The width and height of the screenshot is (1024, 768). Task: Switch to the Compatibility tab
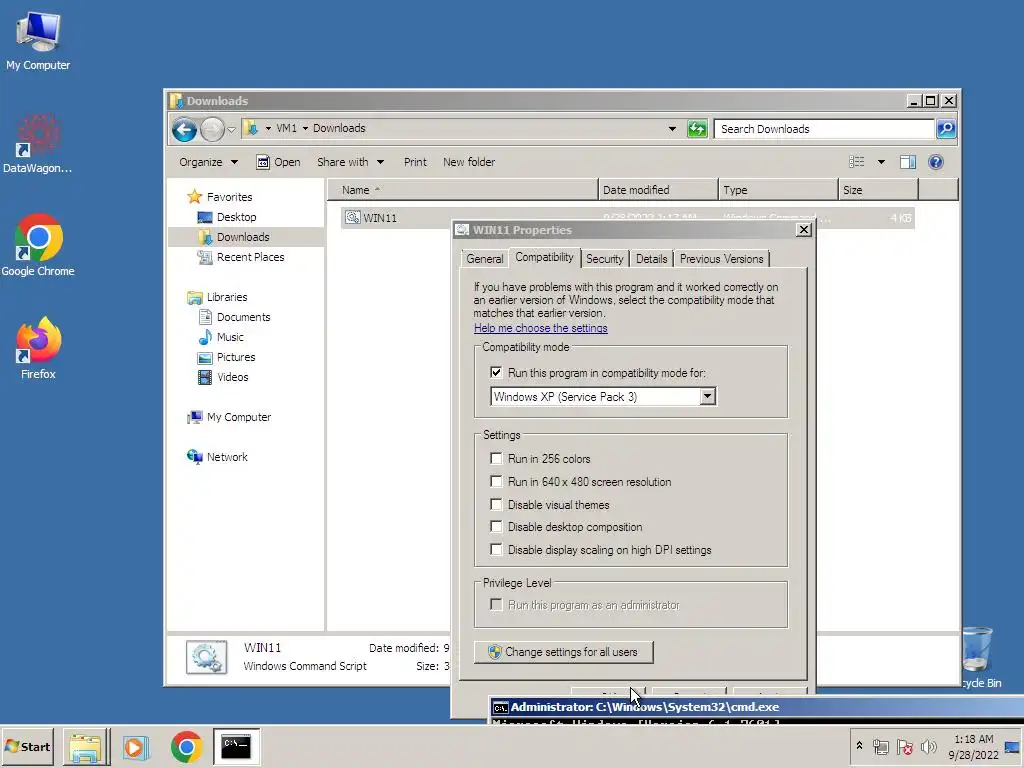coord(545,257)
